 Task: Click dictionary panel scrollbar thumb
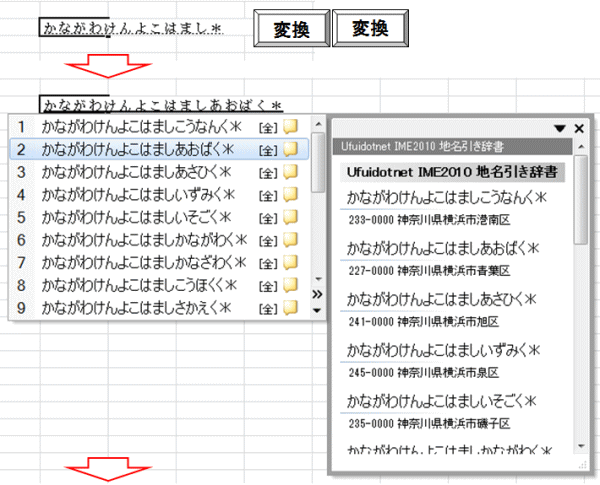coord(581,199)
